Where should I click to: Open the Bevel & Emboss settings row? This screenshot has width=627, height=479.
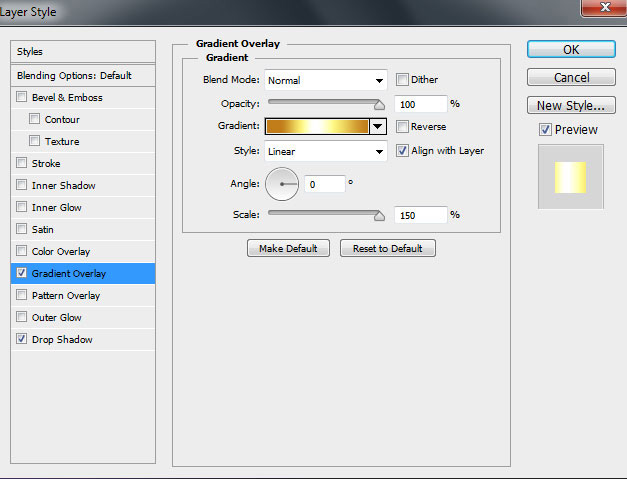point(83,98)
